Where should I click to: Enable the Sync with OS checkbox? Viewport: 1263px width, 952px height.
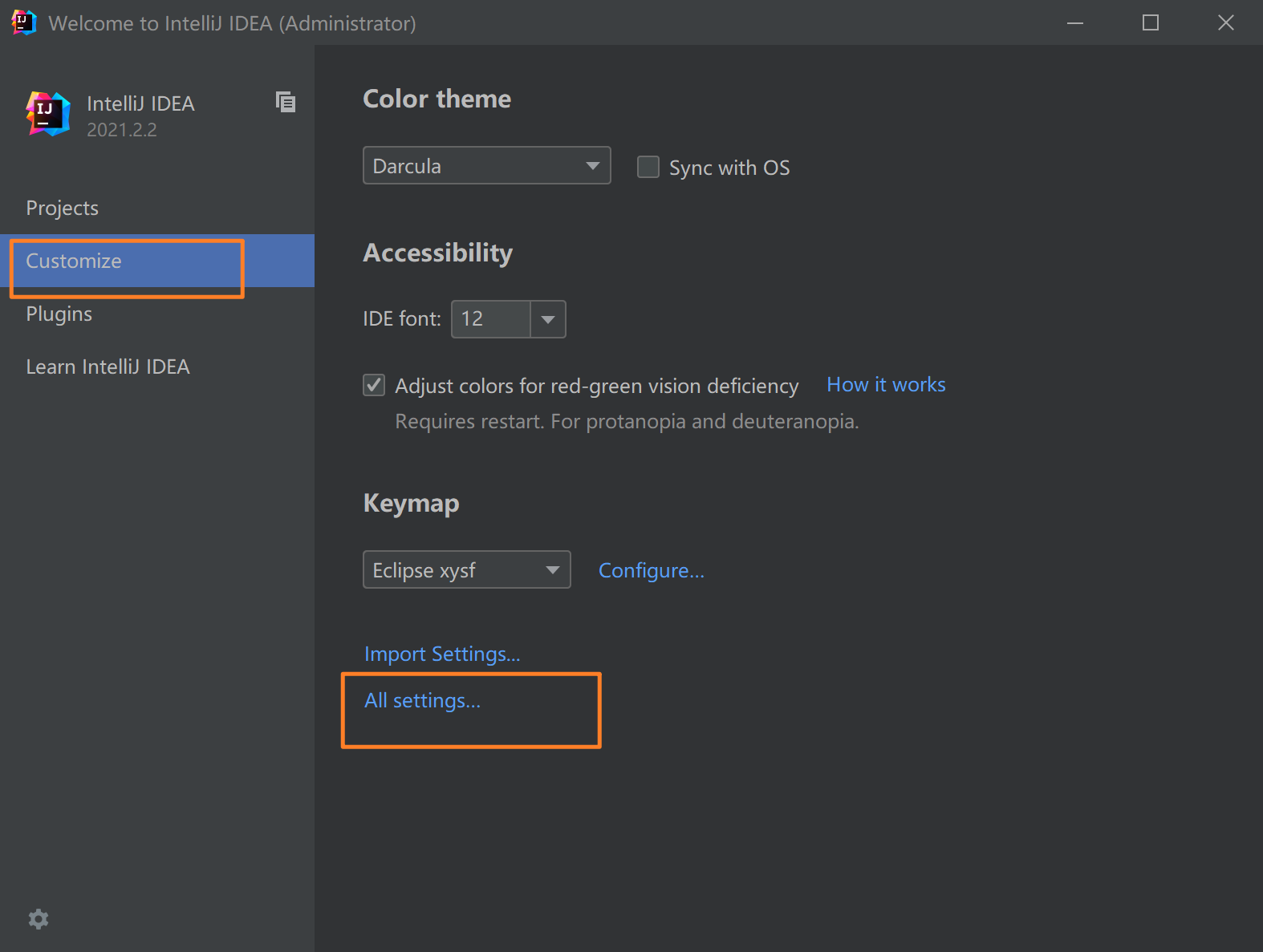pyautogui.click(x=648, y=167)
